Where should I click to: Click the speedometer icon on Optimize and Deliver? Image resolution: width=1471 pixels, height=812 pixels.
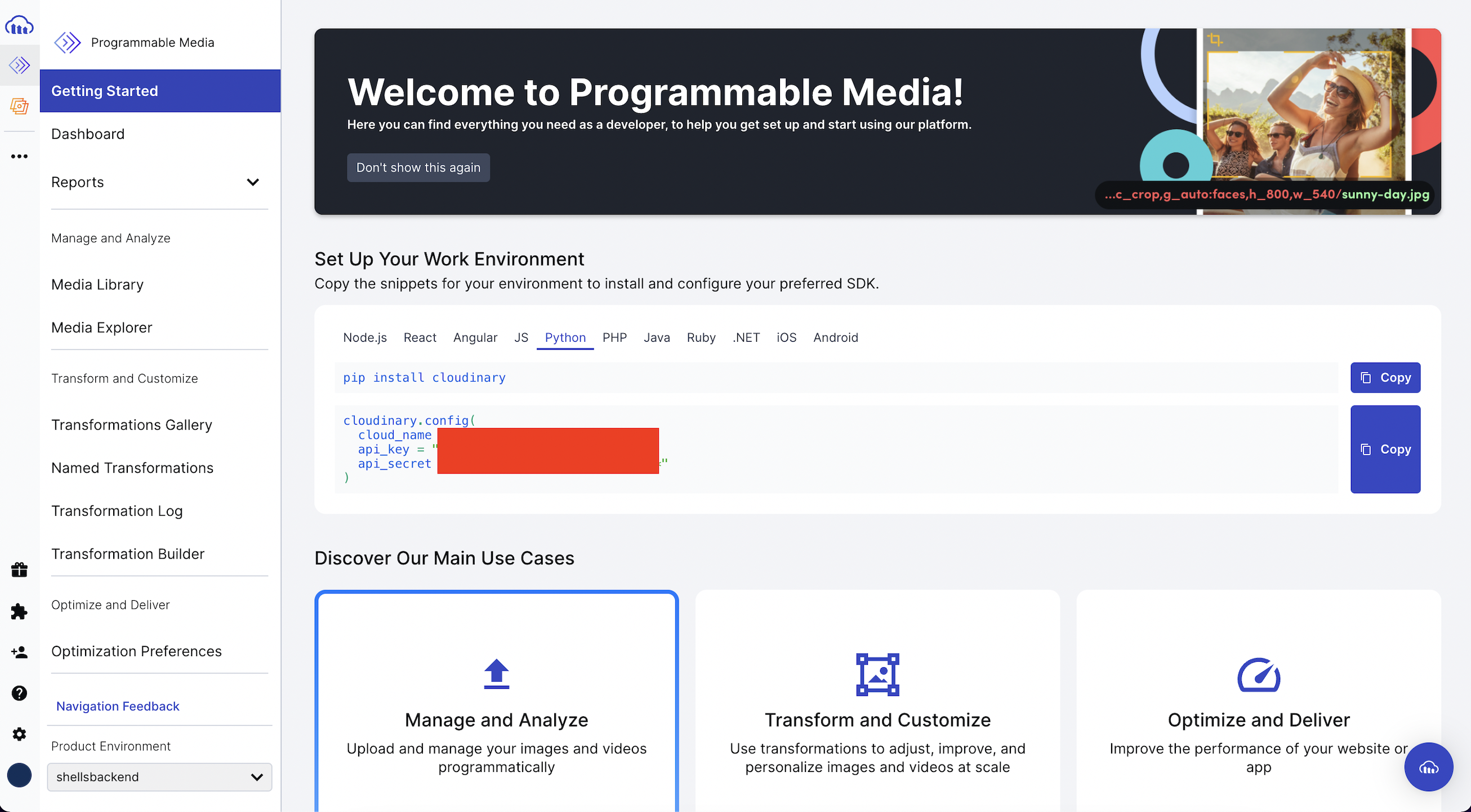pos(1259,675)
